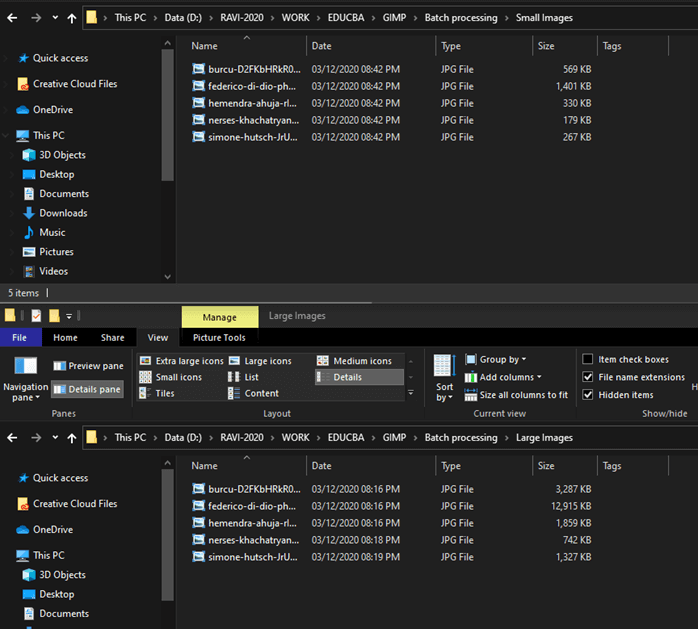
Task: Open recent locations dropdown in Small Images window
Action: (55, 18)
